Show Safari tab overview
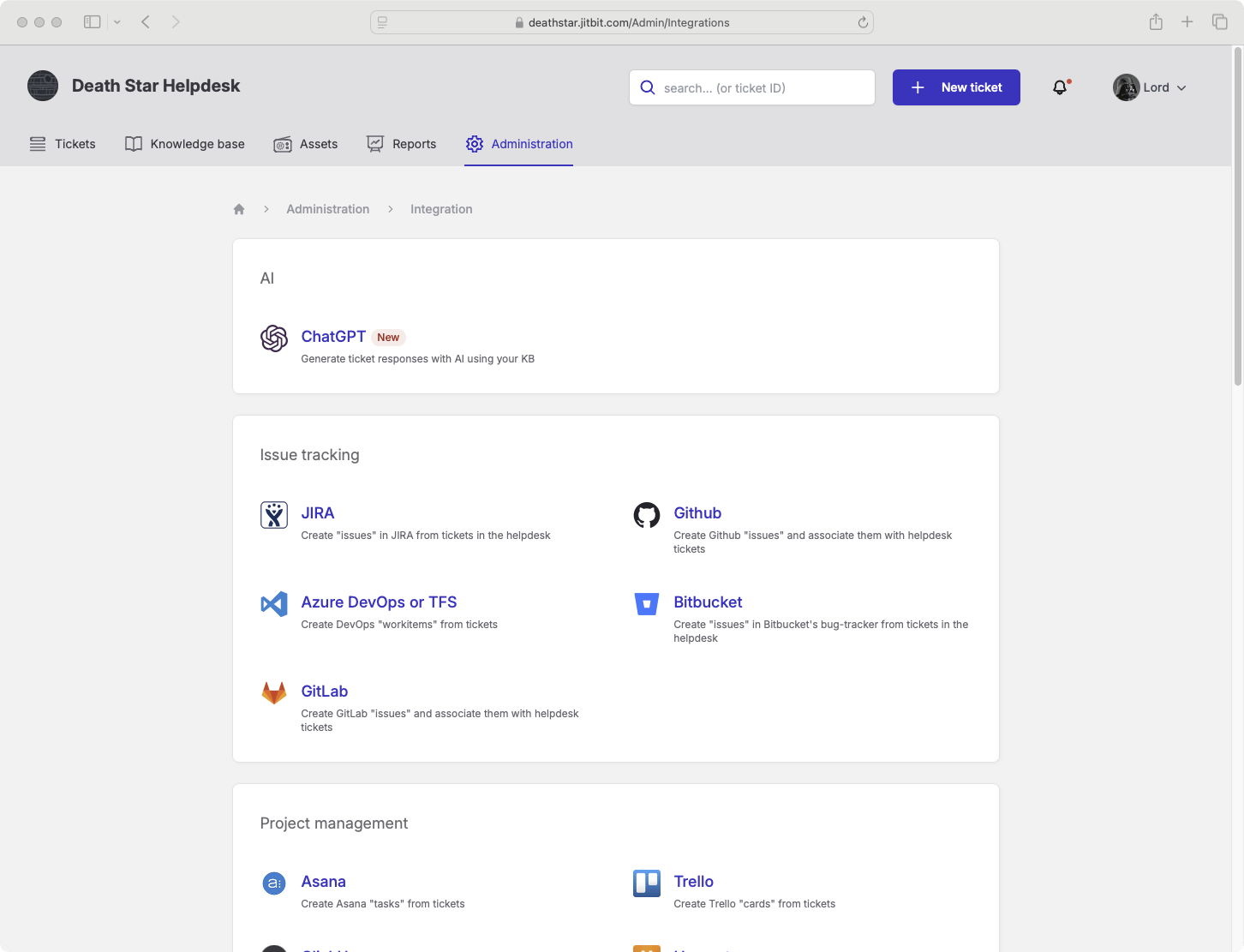Screen dimensions: 1244x952 [1220, 22]
